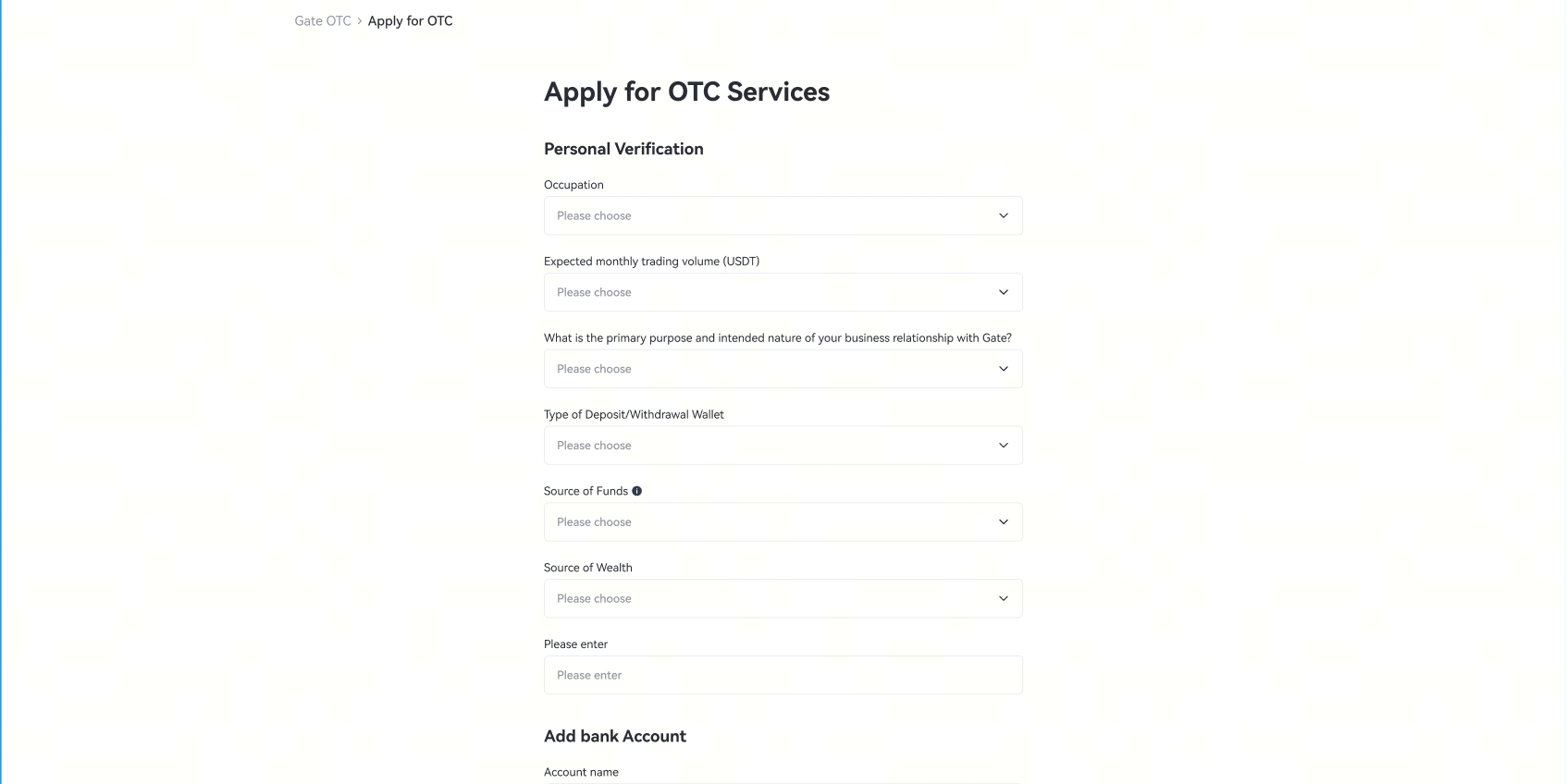The width and height of the screenshot is (1566, 784).
Task: Click the chevron arrow in the Source of Wealth field
Action: pos(1003,599)
